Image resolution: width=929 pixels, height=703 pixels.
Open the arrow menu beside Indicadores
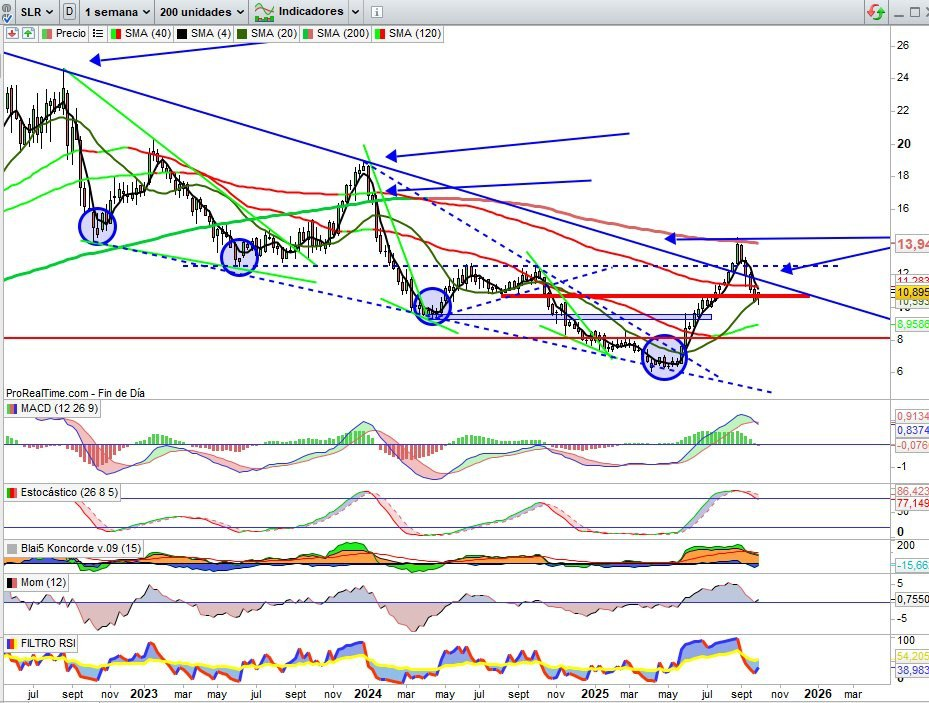[x=353, y=12]
